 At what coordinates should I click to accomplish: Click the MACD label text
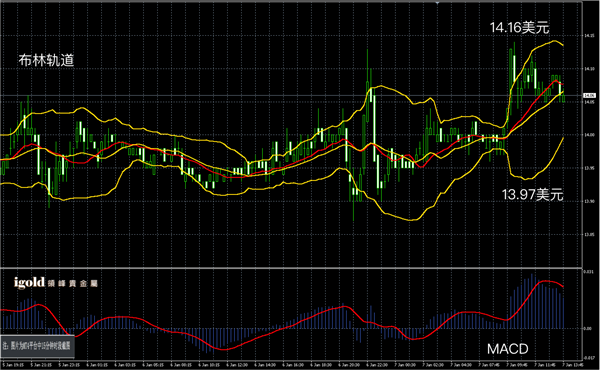507,349
